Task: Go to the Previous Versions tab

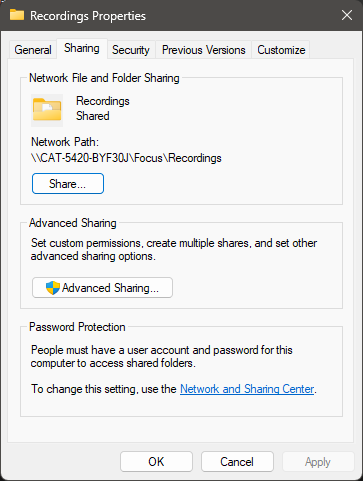Action: 204,50
